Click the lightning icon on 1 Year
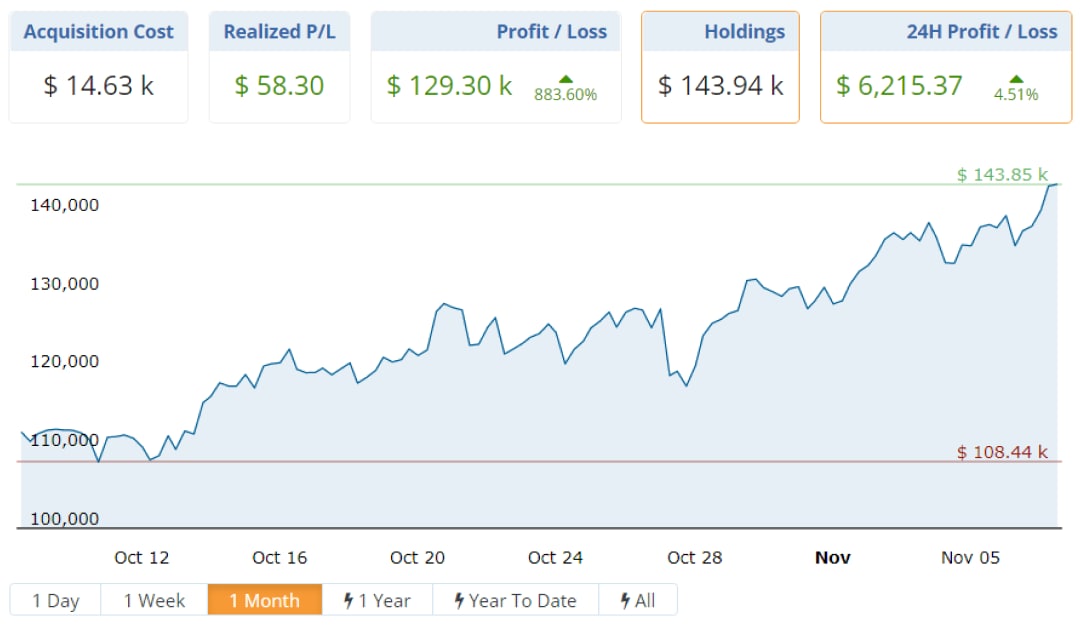 click(x=349, y=601)
